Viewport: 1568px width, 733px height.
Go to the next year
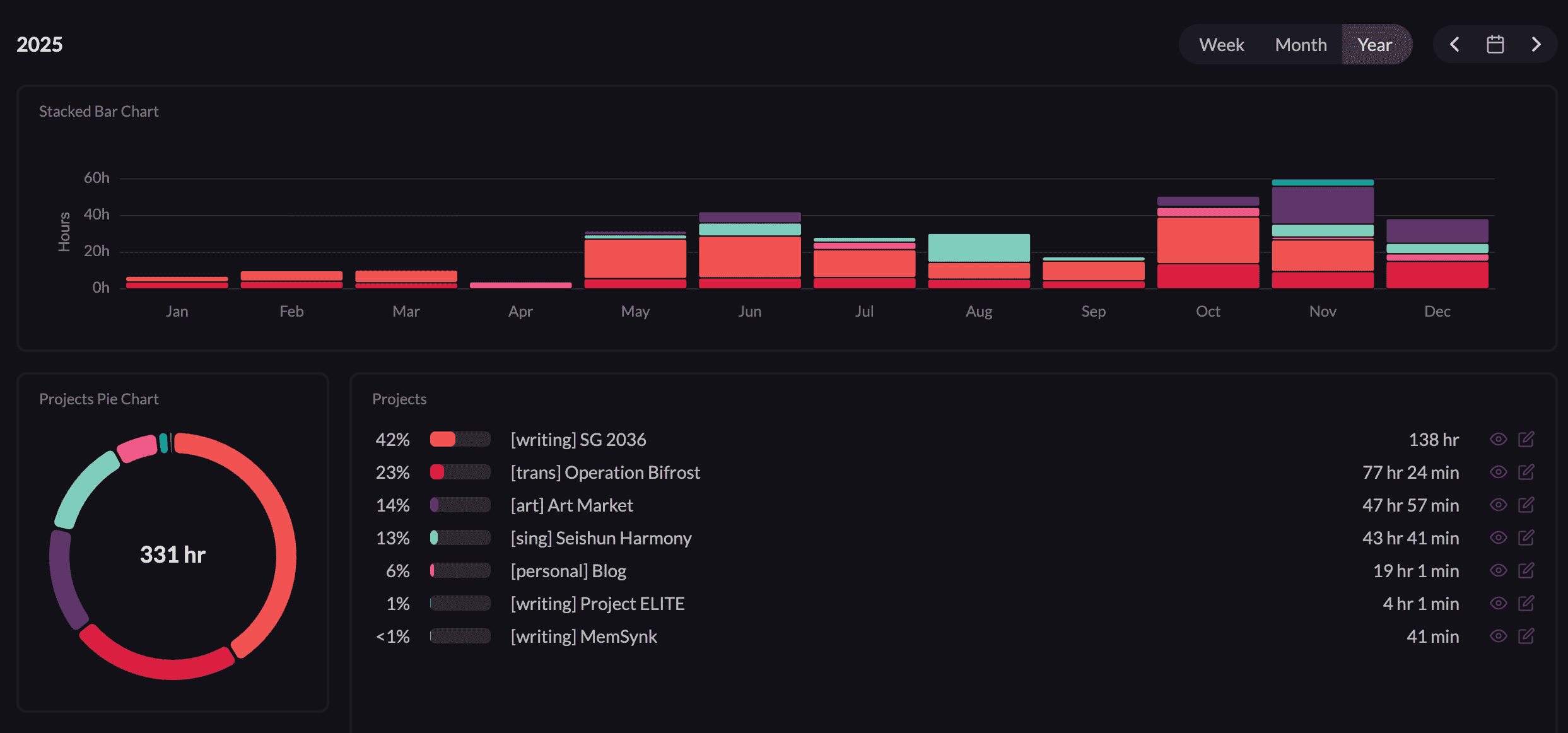point(1536,44)
